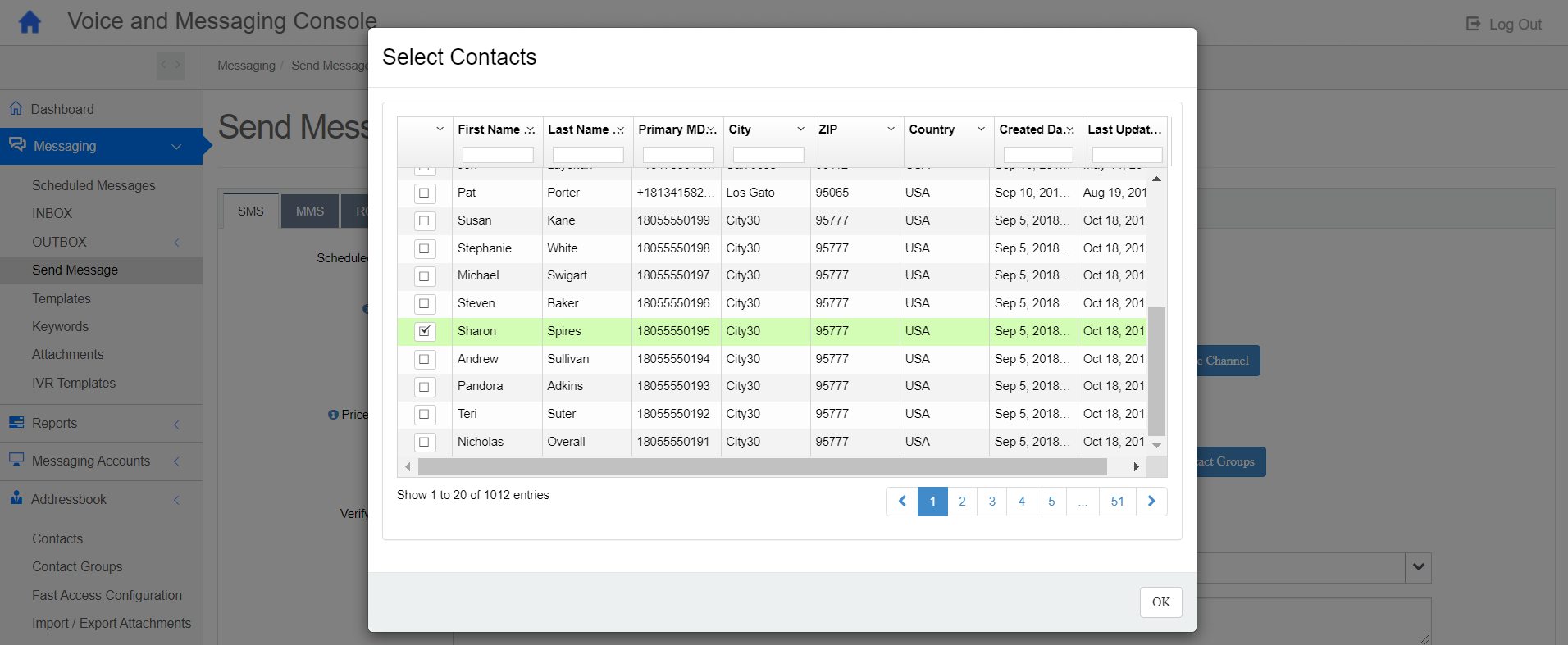Click the horizontal scrollbar of contacts table
Screen dimensions: 1568x645
[762, 467]
